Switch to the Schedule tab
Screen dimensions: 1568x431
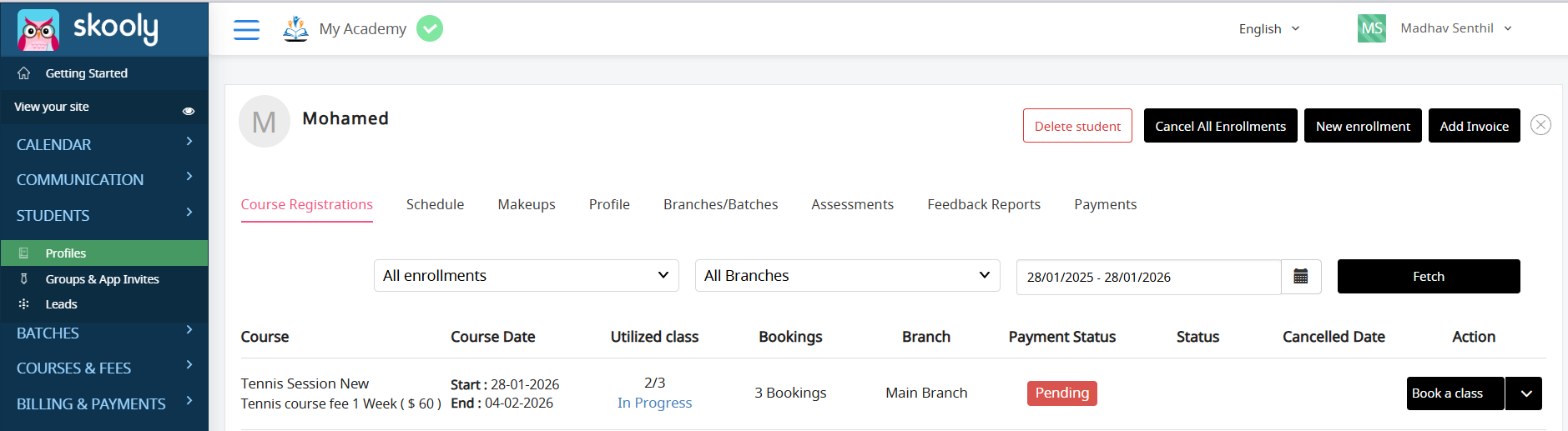click(x=435, y=204)
